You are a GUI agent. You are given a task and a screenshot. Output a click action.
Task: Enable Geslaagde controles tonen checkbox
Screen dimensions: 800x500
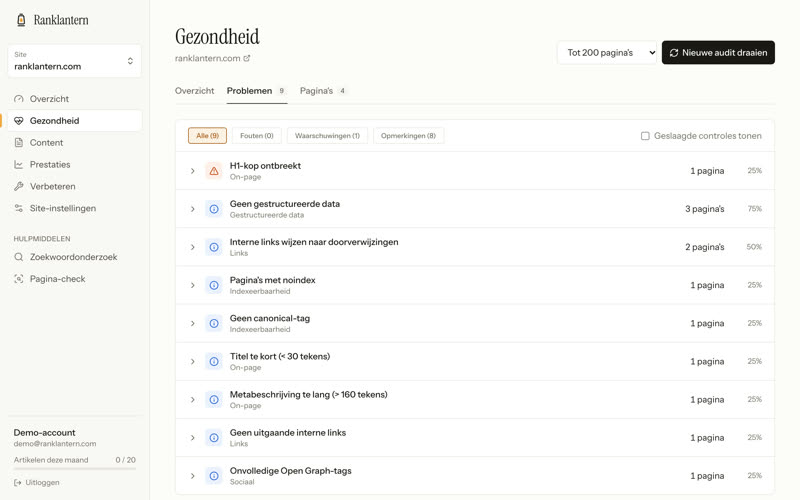point(645,136)
